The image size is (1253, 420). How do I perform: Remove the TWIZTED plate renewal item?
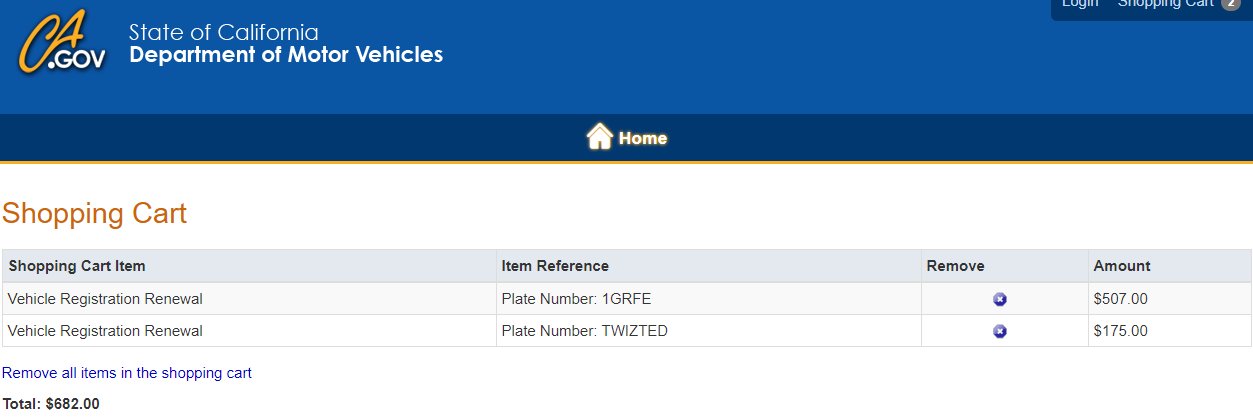(x=1000, y=331)
